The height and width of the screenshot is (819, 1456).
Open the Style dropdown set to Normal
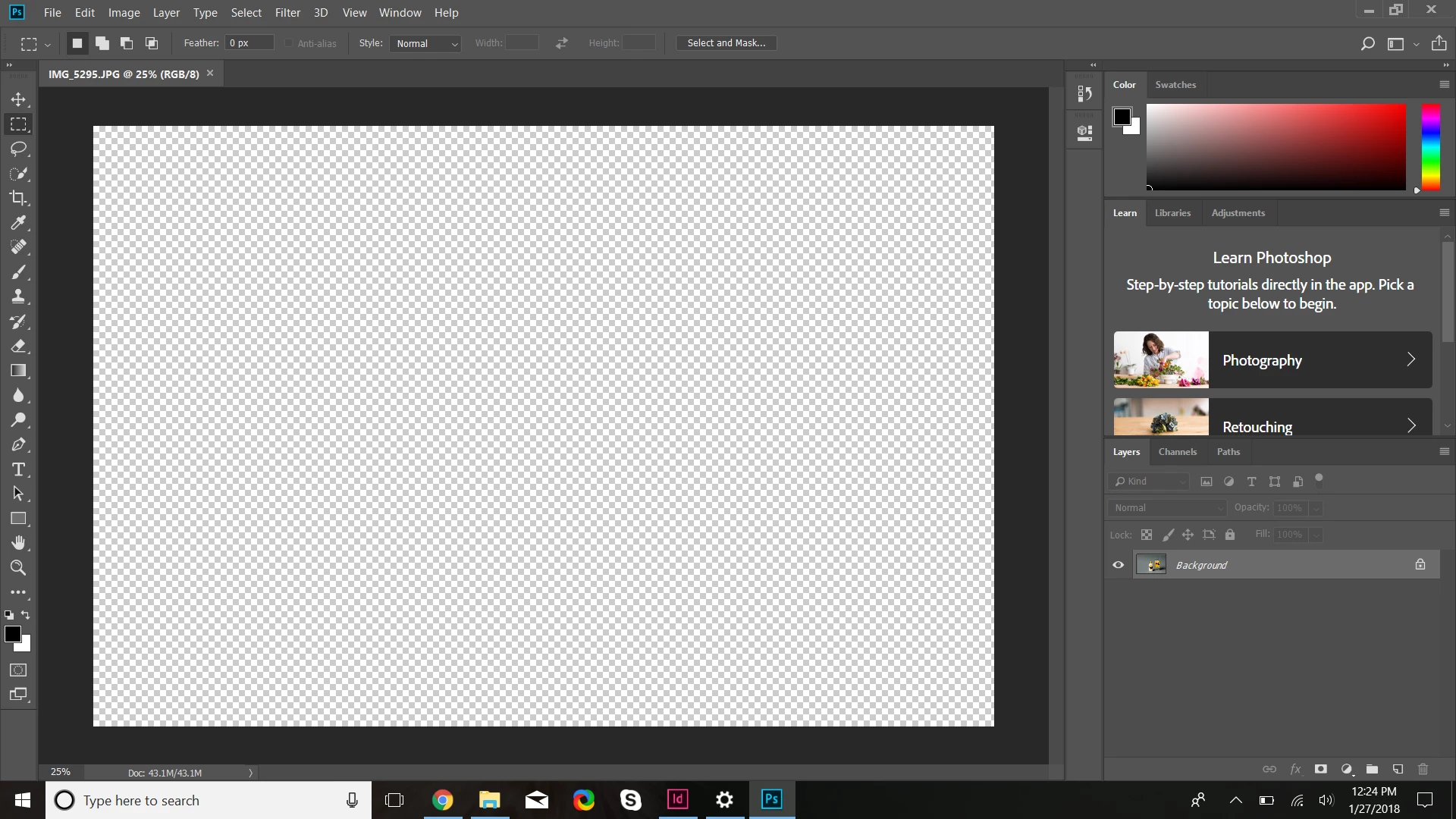pyautogui.click(x=426, y=43)
